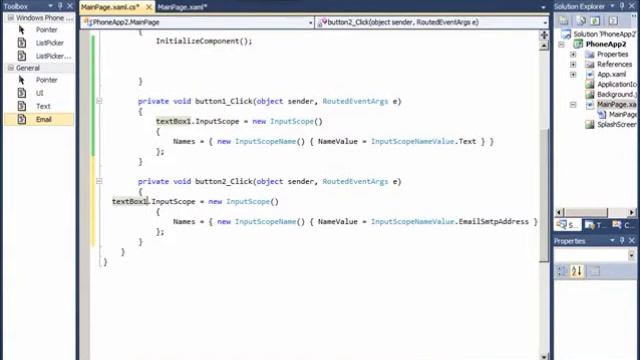The image size is (640, 360).
Task: Expand the References folder node
Action: pos(573,64)
